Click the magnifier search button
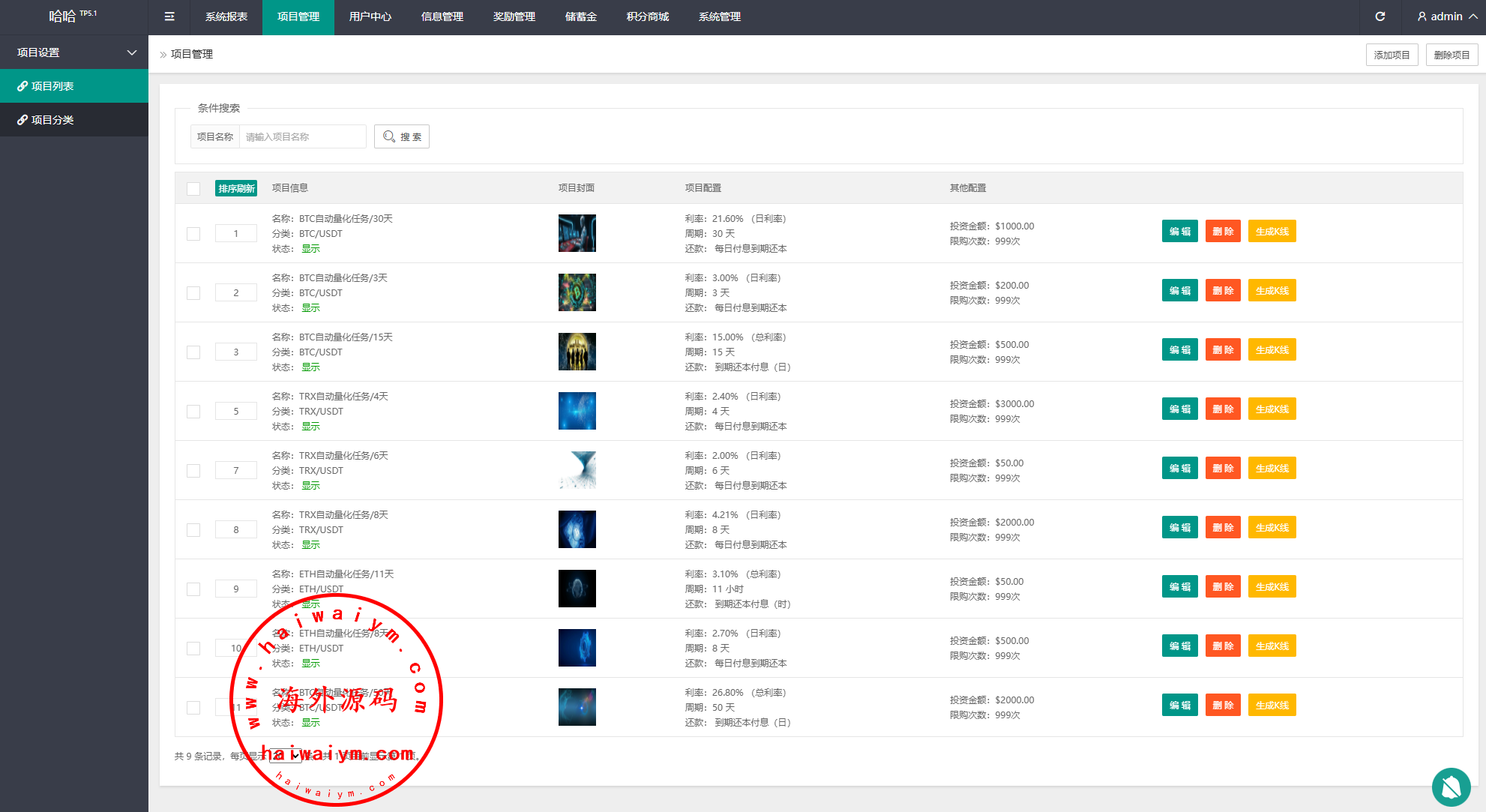Screen dimensions: 1486x812 point(402,136)
